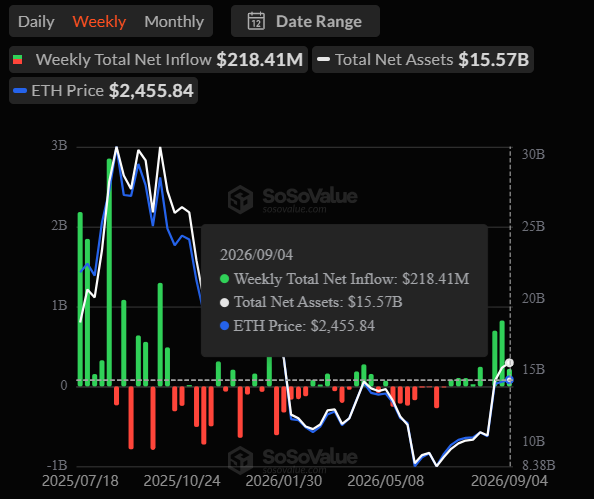
Task: Click the 1B left axis label
Action: coord(59,305)
